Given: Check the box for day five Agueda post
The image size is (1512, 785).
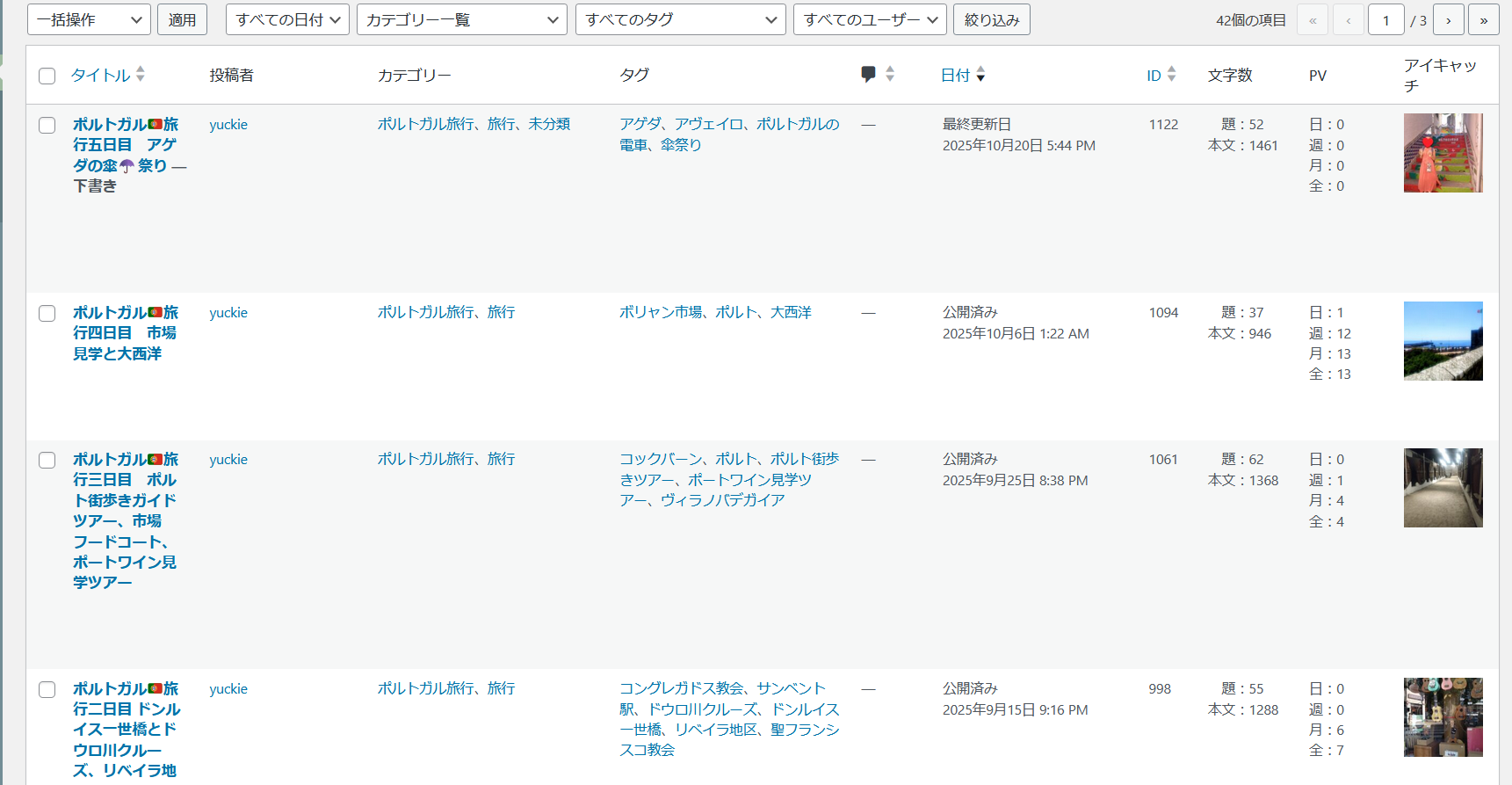Looking at the screenshot, I should 47,126.
